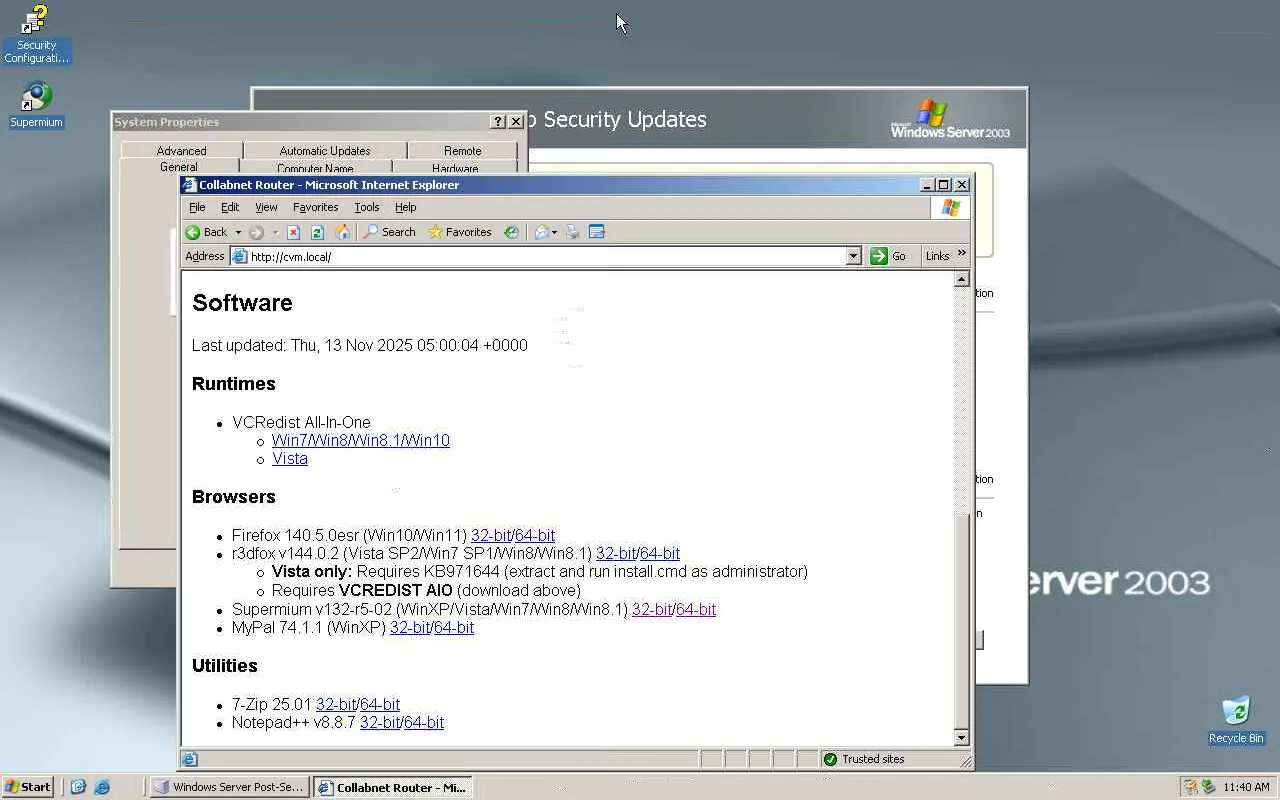Download Notepad++ v8.8.7 32-bit

[x=380, y=722]
